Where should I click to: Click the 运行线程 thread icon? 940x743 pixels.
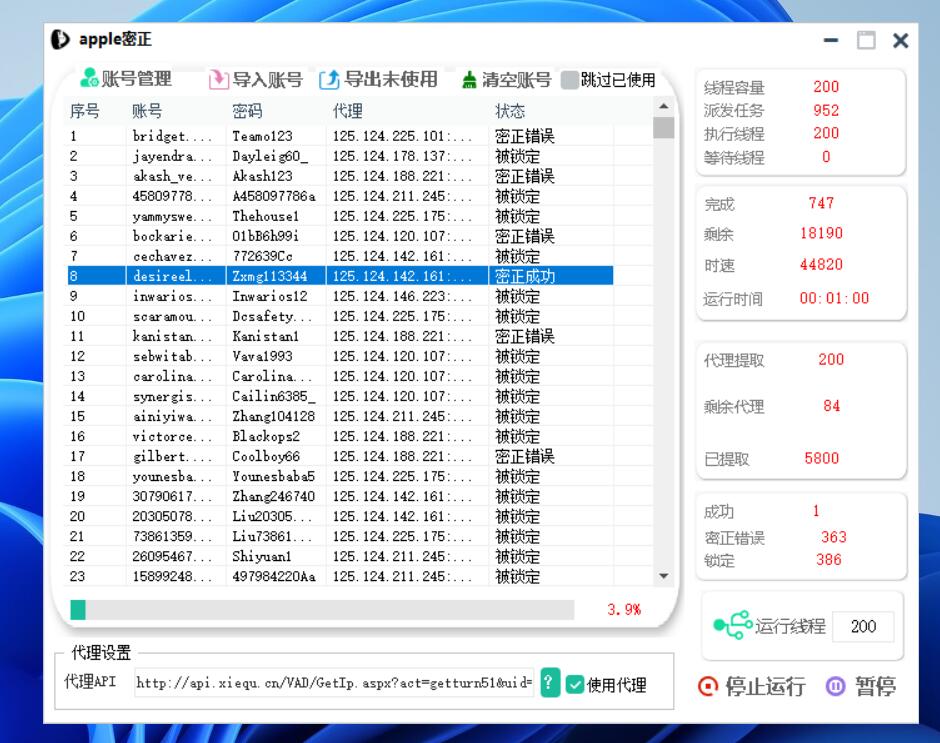click(732, 626)
